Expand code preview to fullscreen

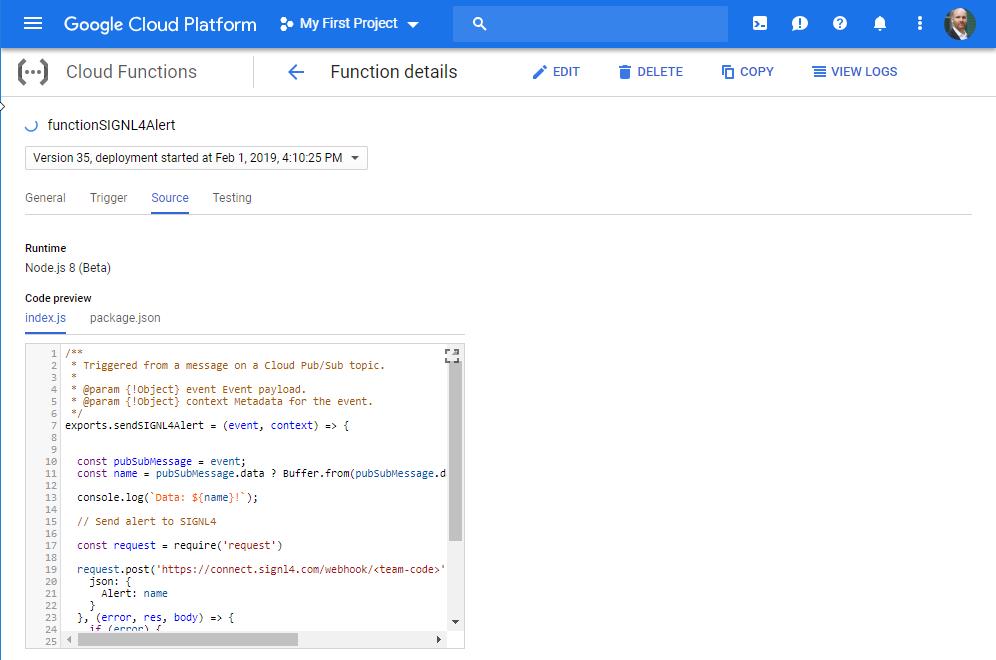click(x=452, y=356)
